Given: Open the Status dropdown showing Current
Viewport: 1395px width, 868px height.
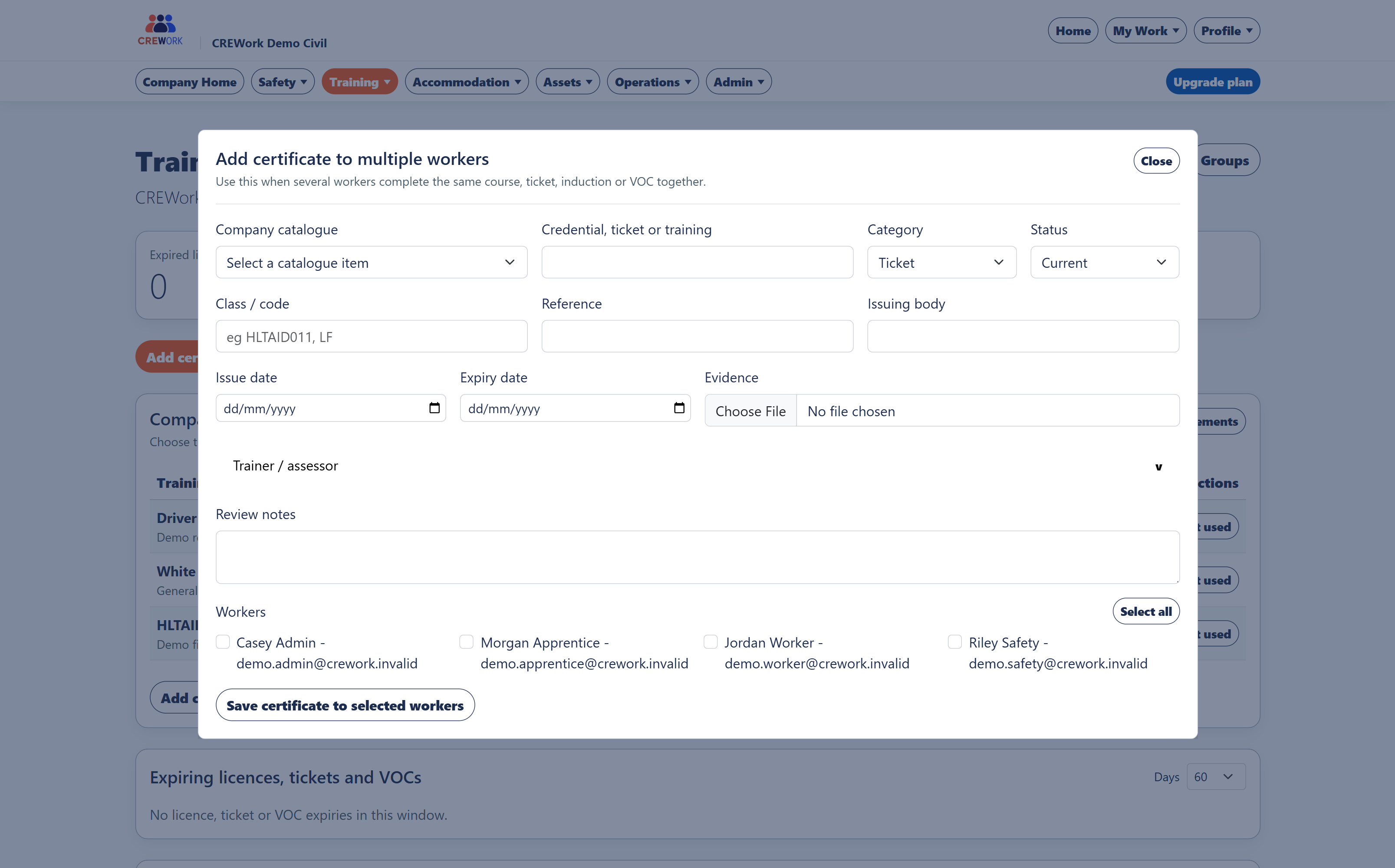Looking at the screenshot, I should coord(1105,262).
